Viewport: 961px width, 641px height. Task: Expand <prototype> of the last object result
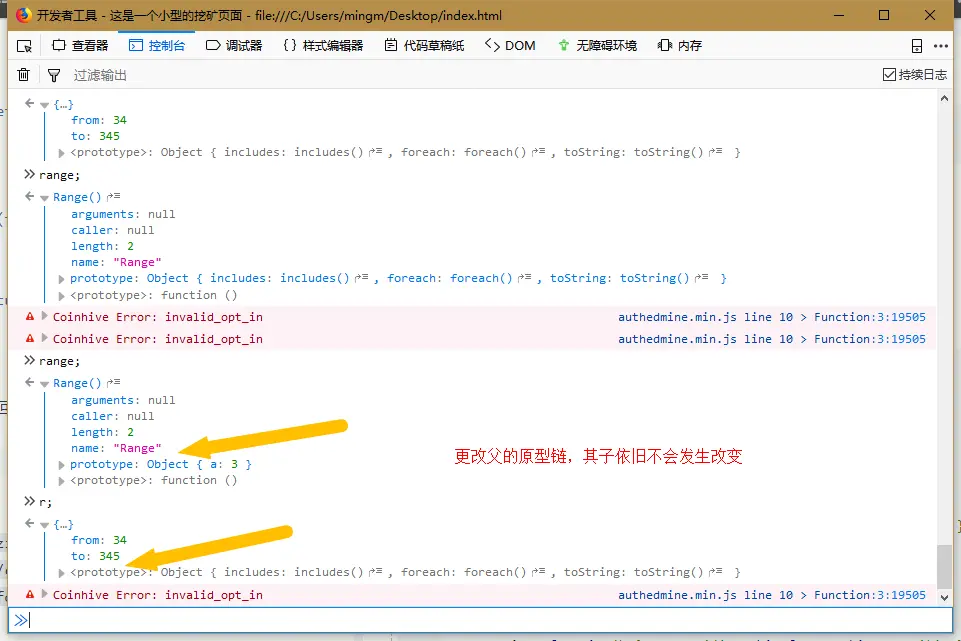coord(61,573)
